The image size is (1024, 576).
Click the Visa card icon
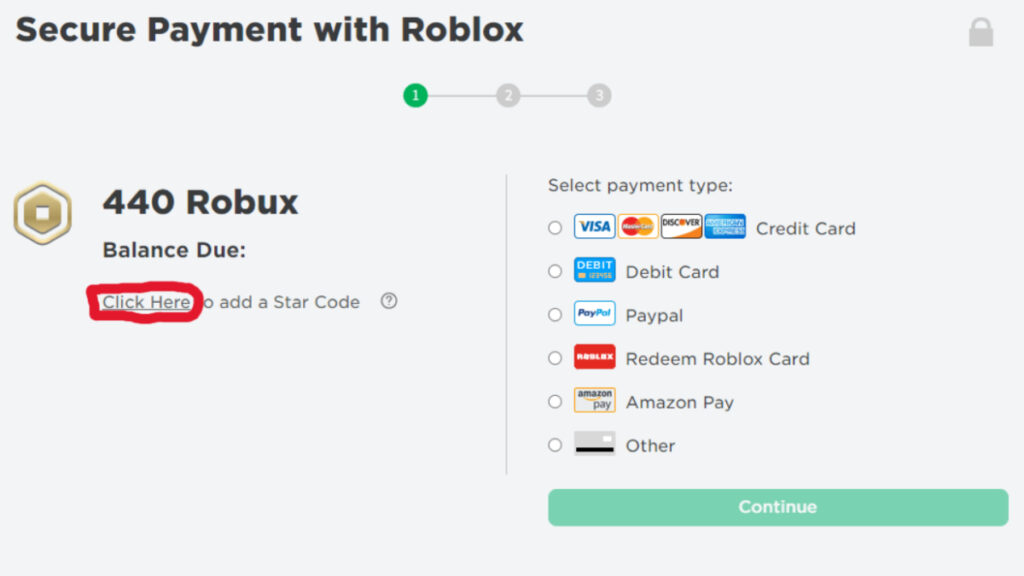(594, 227)
